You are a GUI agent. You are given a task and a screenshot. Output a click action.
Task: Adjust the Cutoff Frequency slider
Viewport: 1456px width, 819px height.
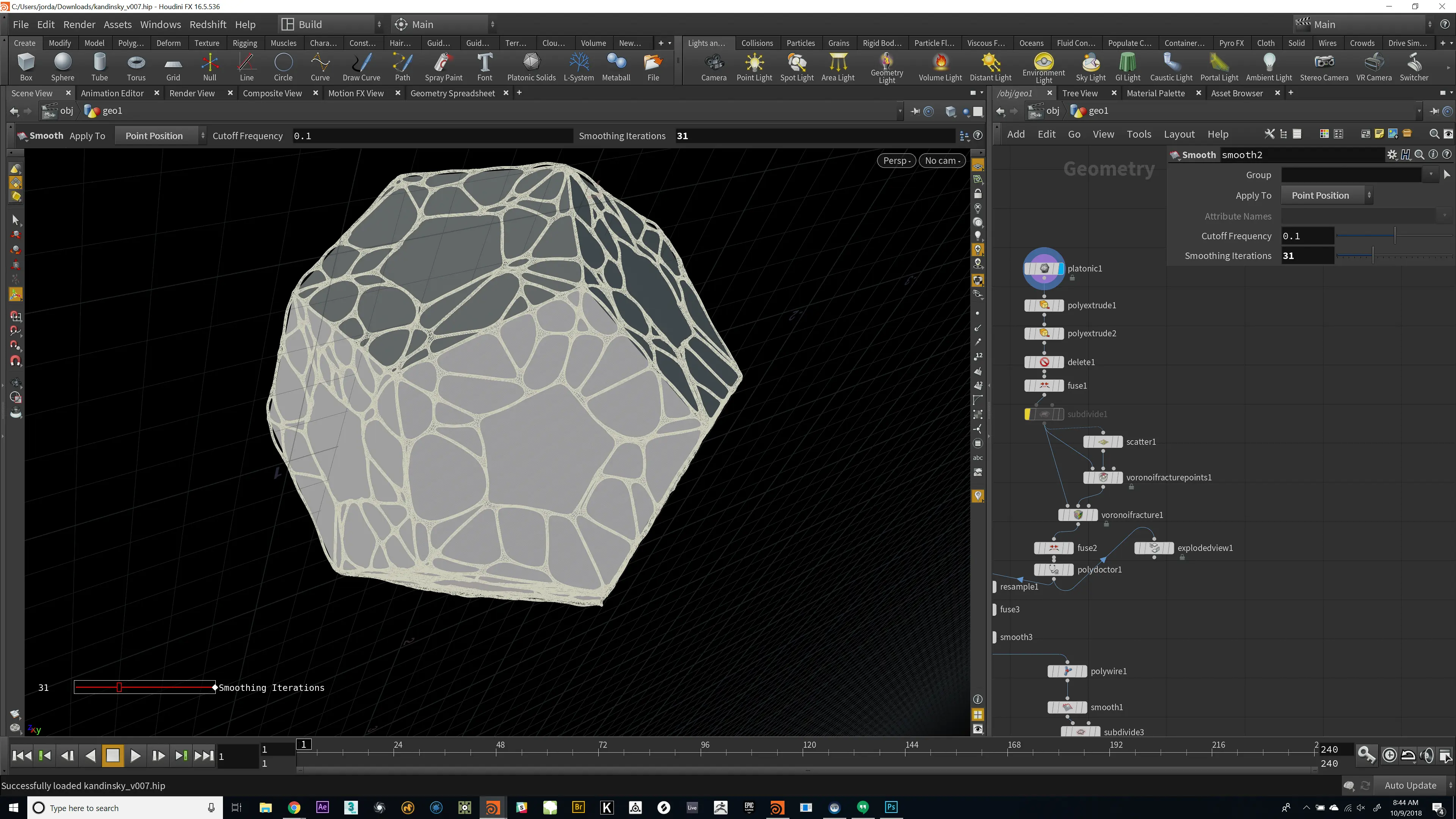click(x=1395, y=236)
